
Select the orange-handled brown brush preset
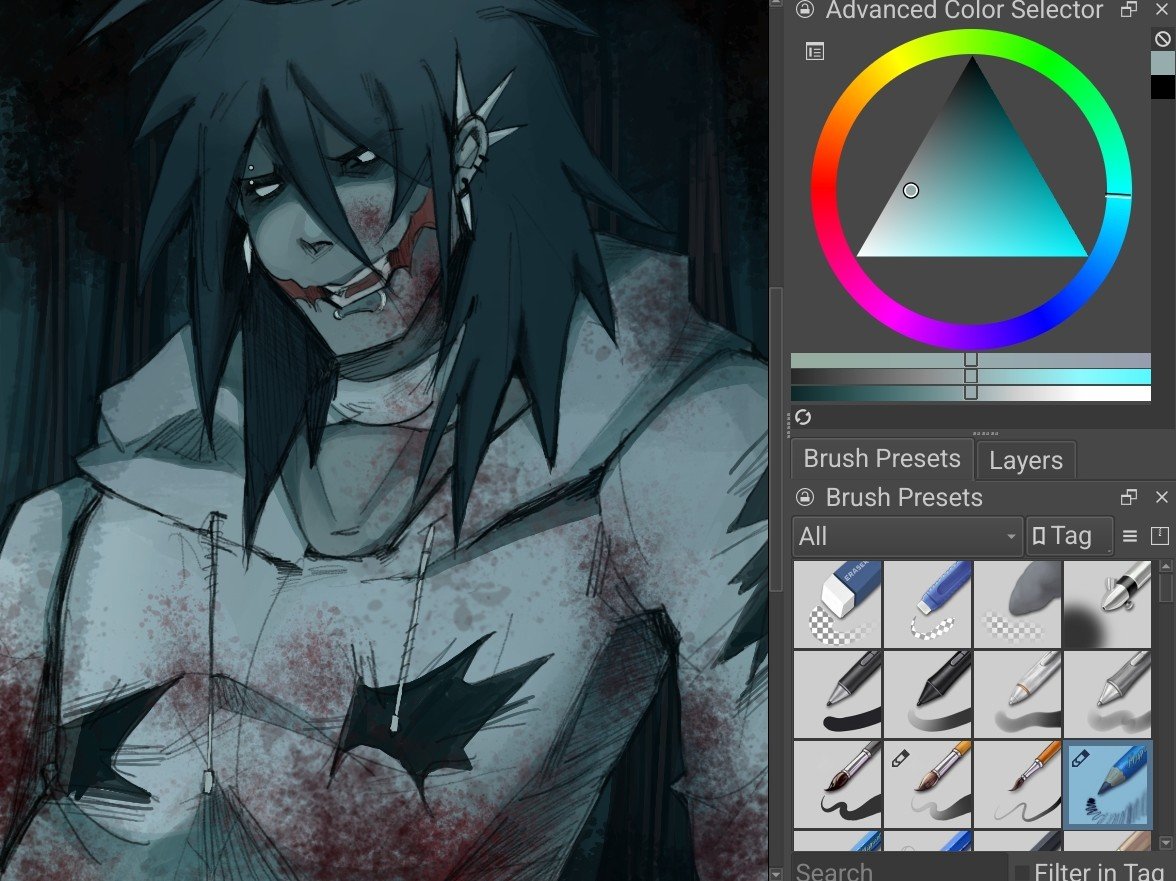click(928, 784)
